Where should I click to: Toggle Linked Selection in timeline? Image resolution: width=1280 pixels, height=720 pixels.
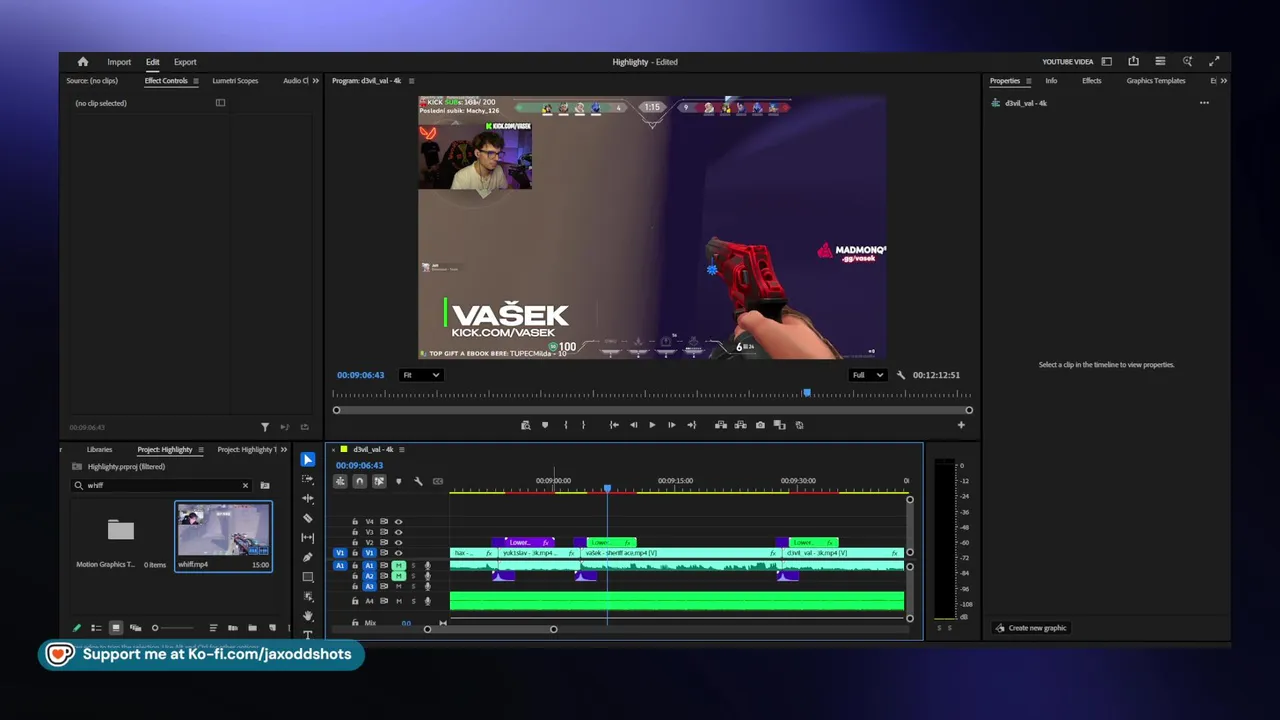tap(379, 481)
